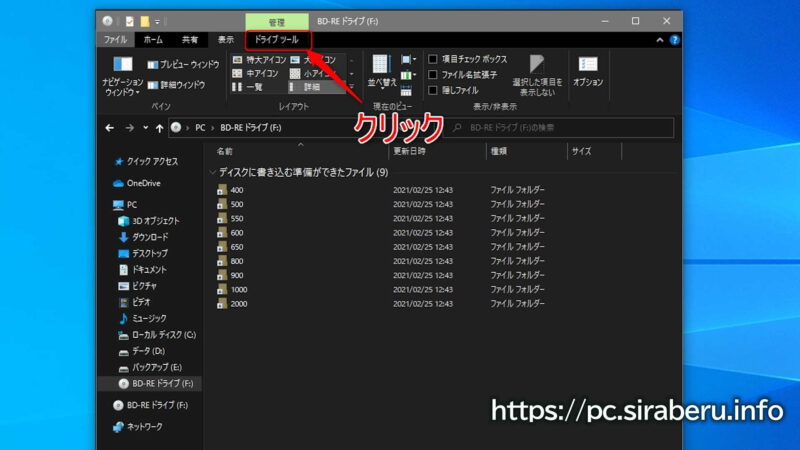
Task: Open the ファイル menu tab
Action: click(115, 40)
